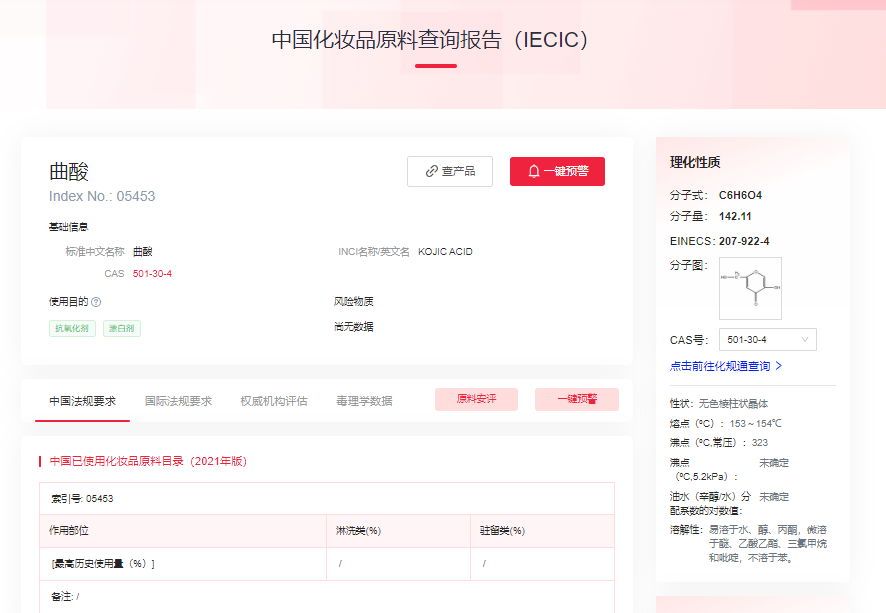Viewport: 886px width, 613px height.
Task: Click the 一键预警 button beside 原料安评
Action: click(576, 399)
